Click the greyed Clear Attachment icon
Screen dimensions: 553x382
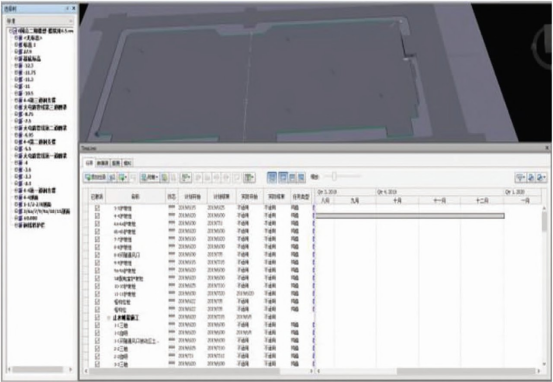173,177
